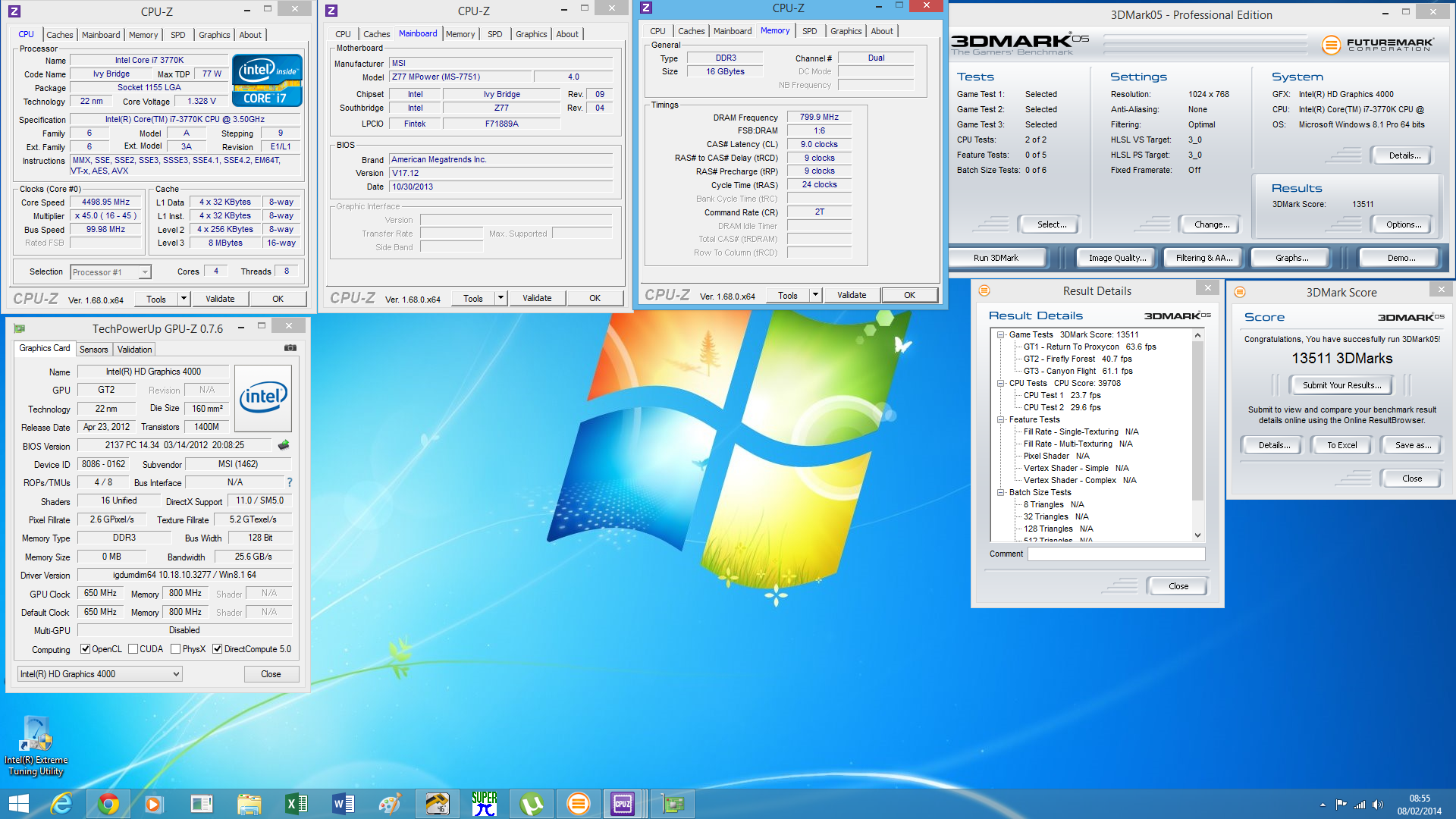The width and height of the screenshot is (1456, 819).
Task: Open uTorrent from the taskbar
Action: point(531,804)
